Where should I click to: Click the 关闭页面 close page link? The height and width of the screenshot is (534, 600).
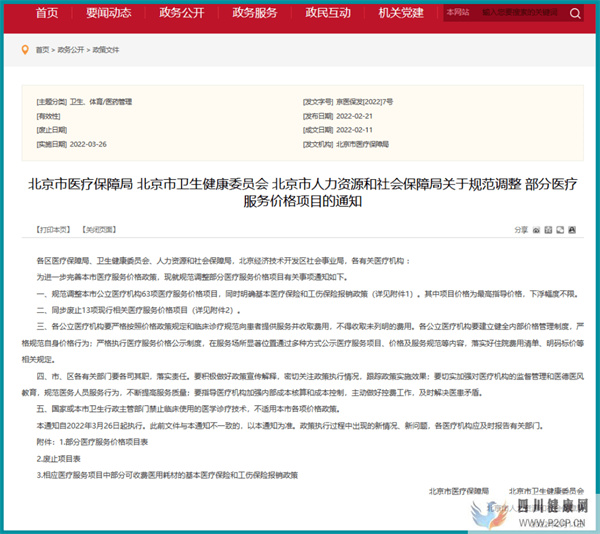[99, 230]
